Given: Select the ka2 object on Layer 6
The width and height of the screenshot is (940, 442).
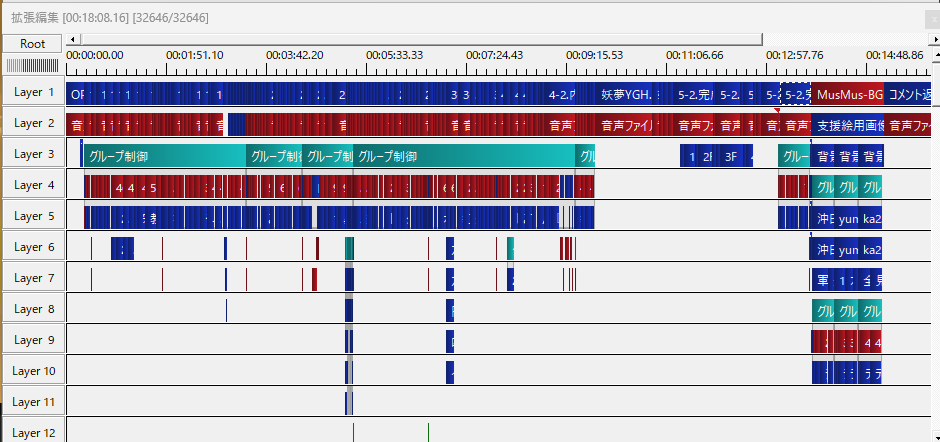Looking at the screenshot, I should coord(870,249).
